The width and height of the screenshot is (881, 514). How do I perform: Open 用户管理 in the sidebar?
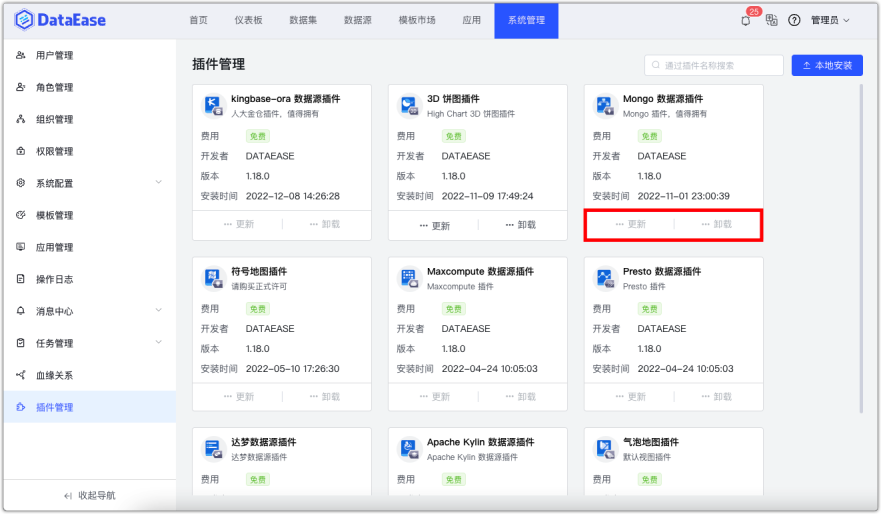pos(90,55)
